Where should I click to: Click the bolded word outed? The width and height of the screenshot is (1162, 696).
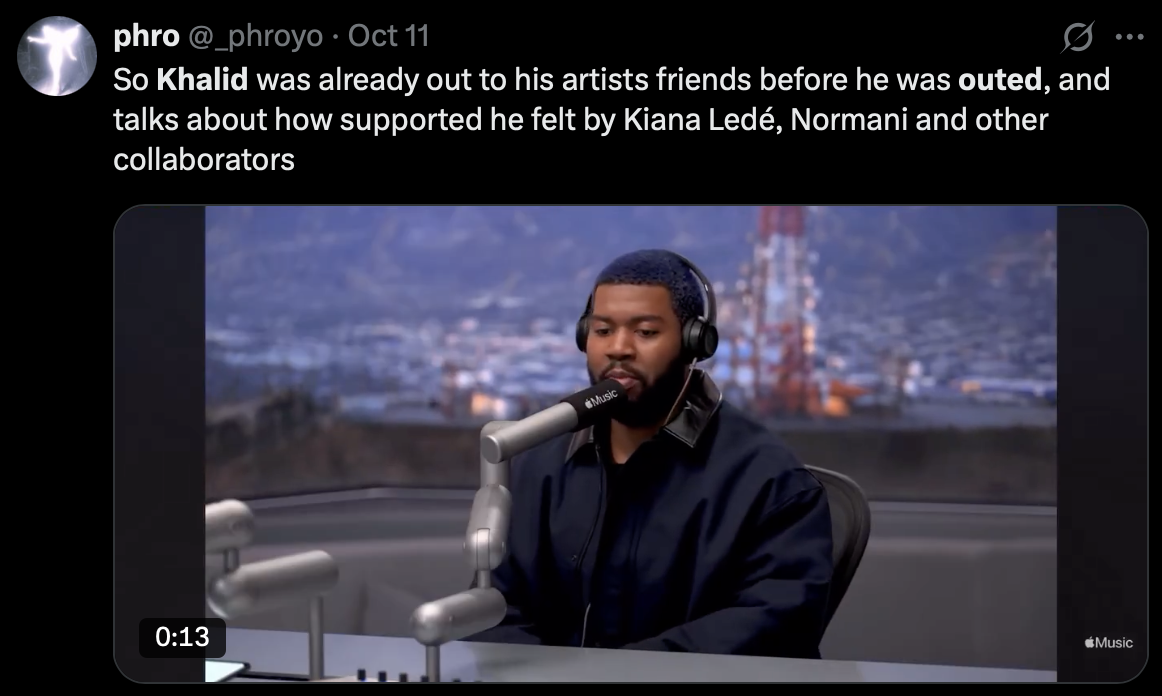(x=1000, y=79)
